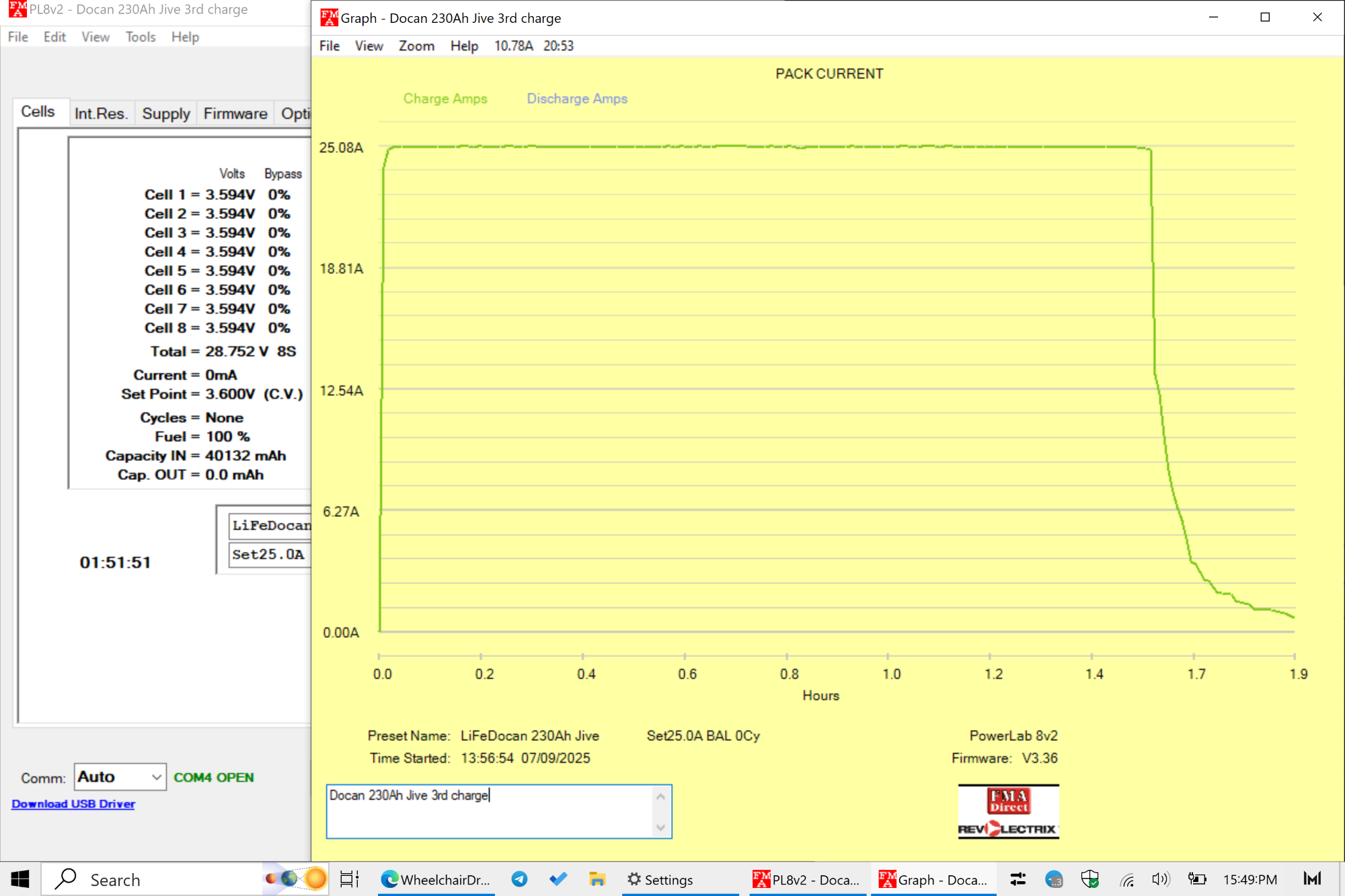Click the FMA Direct Revolectrix logo
This screenshot has width=1345, height=896.
(1008, 812)
